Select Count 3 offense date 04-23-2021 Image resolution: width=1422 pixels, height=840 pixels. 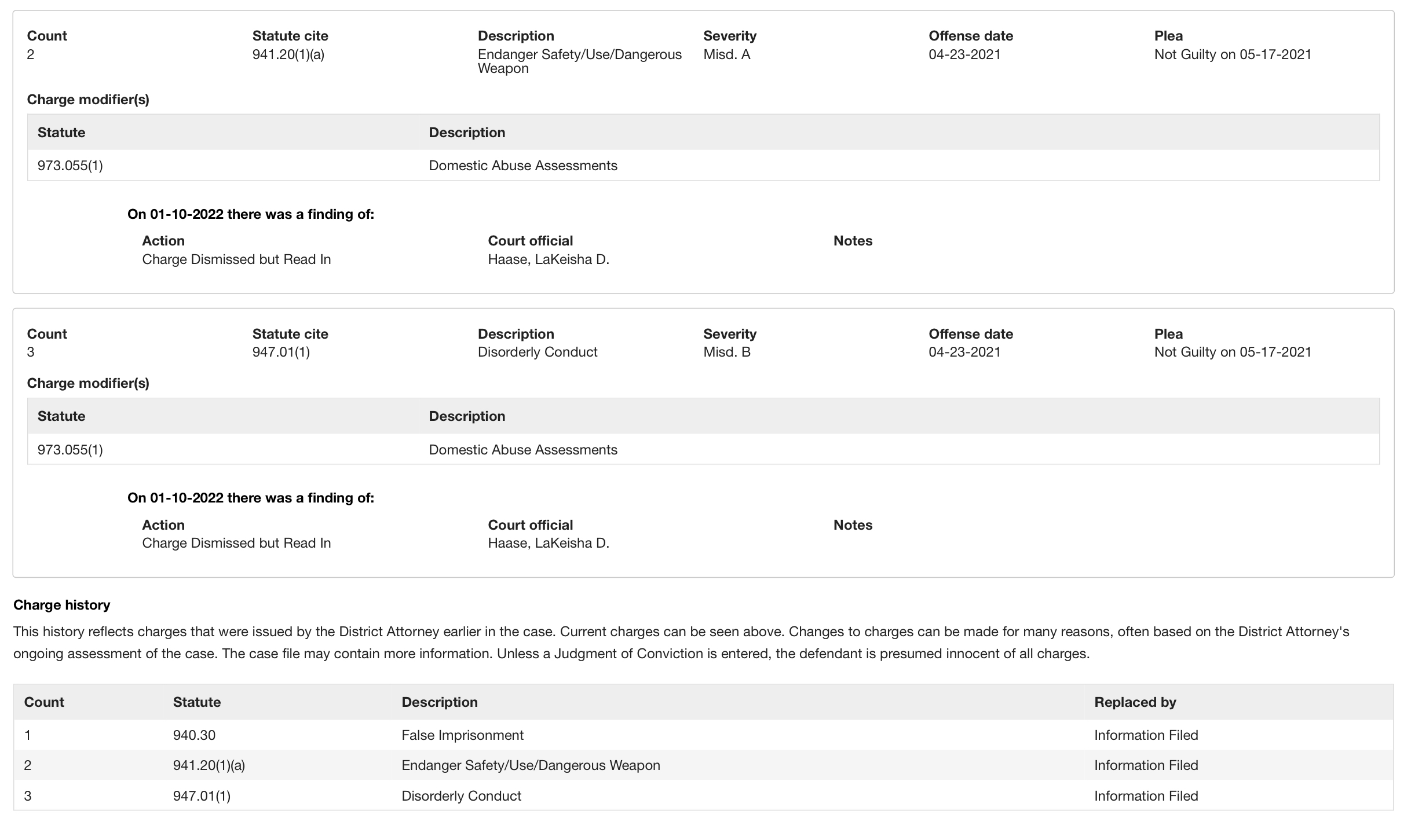(964, 352)
